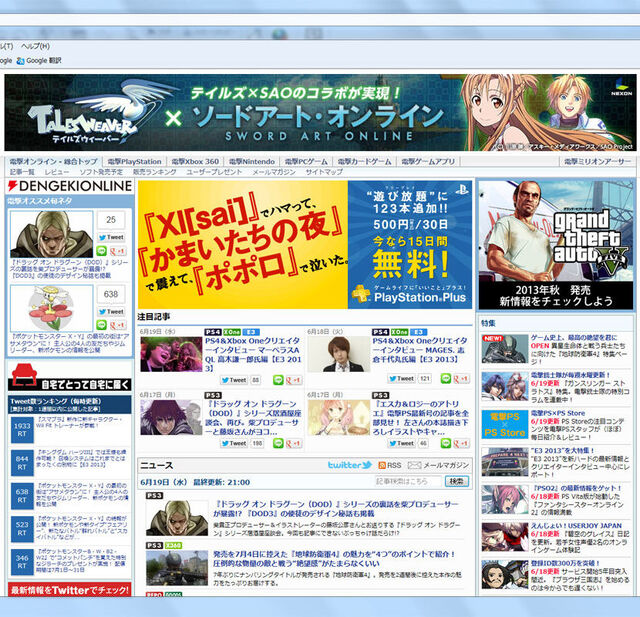Click LINE icon under the 638 count
This screenshot has width=640, height=617.
point(101,325)
